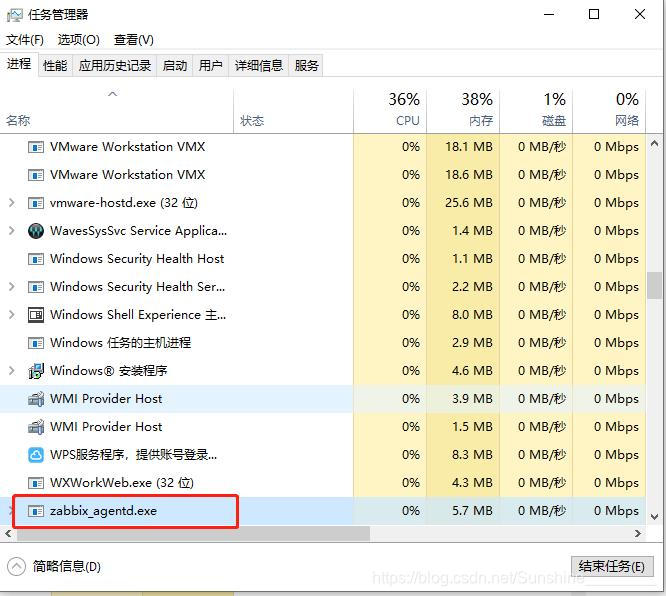
Task: Sort by the 状态 column header
Action: click(293, 111)
